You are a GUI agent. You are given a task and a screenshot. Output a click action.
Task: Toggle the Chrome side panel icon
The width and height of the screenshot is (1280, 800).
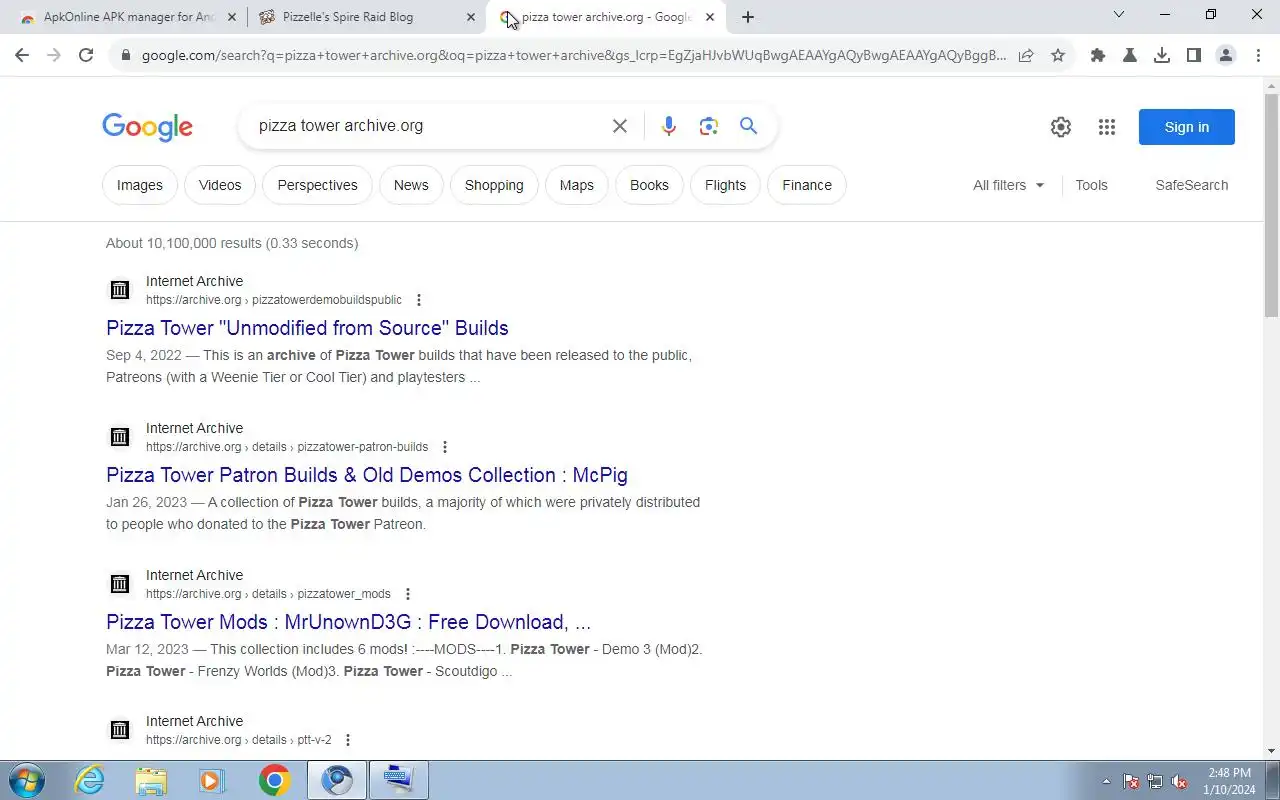point(1194,56)
